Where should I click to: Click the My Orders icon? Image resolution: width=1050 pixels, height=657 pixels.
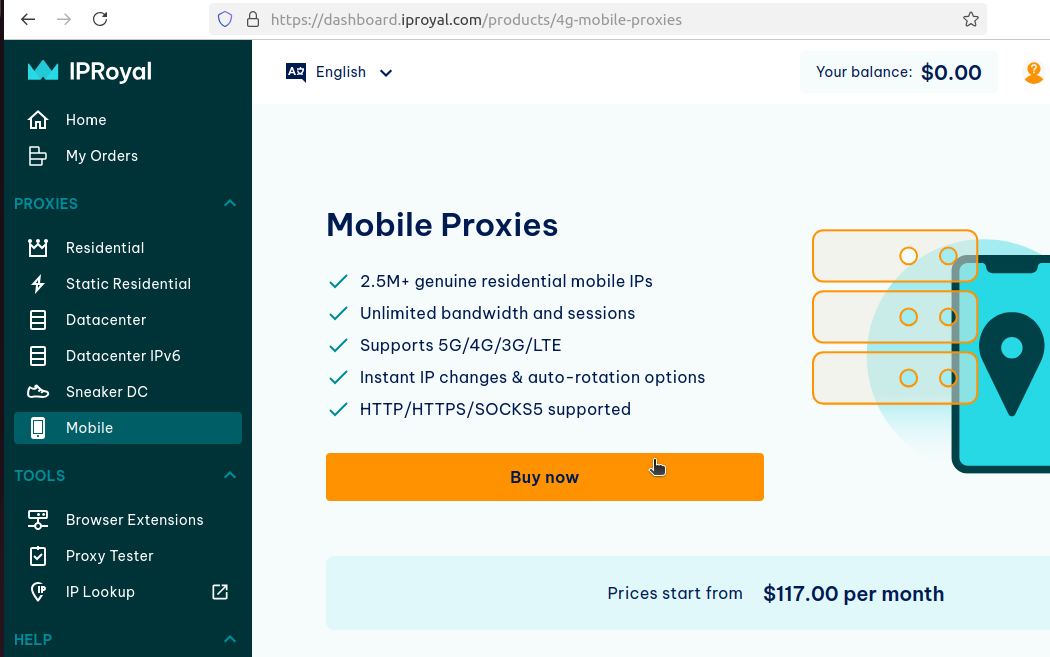(38, 156)
